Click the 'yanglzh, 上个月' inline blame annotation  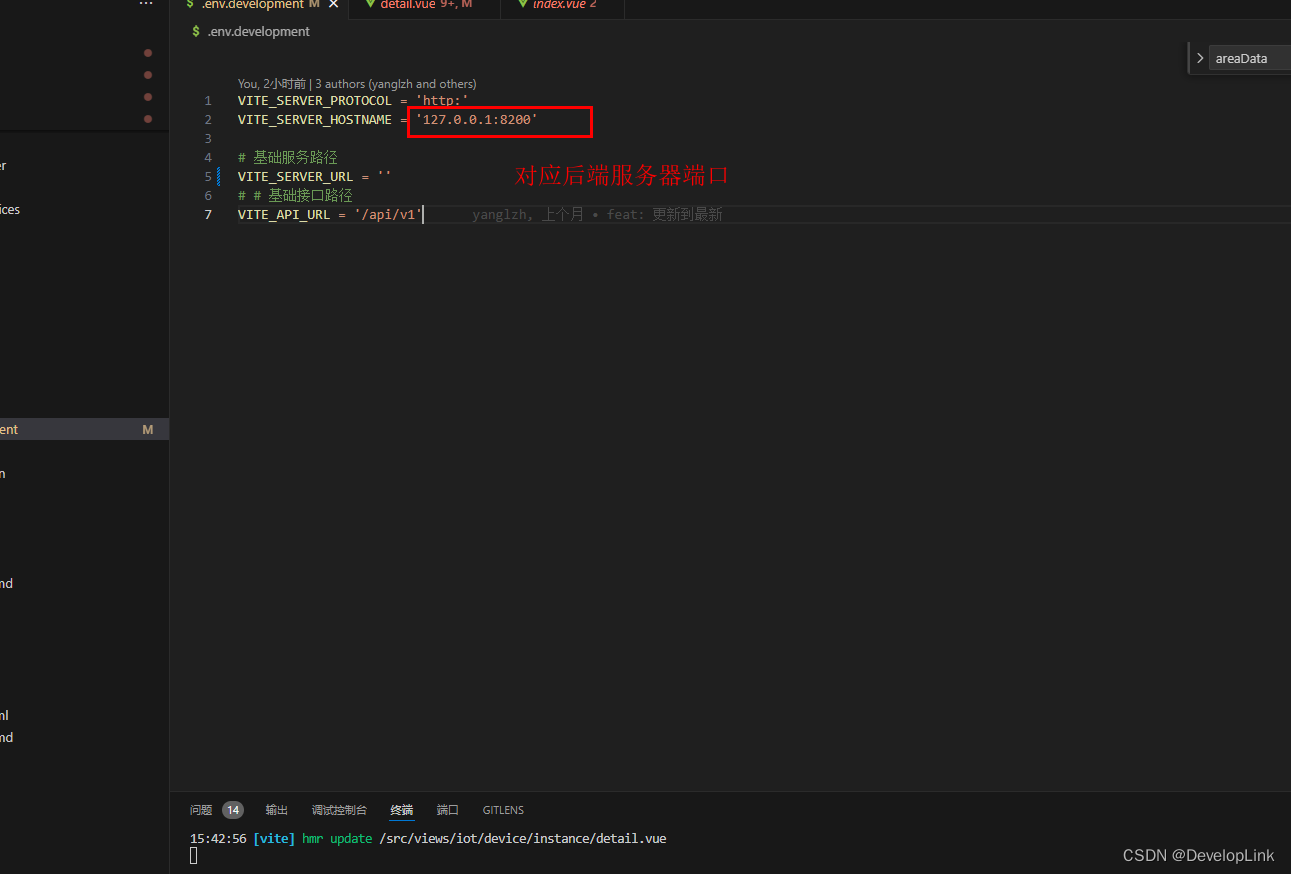coord(527,215)
